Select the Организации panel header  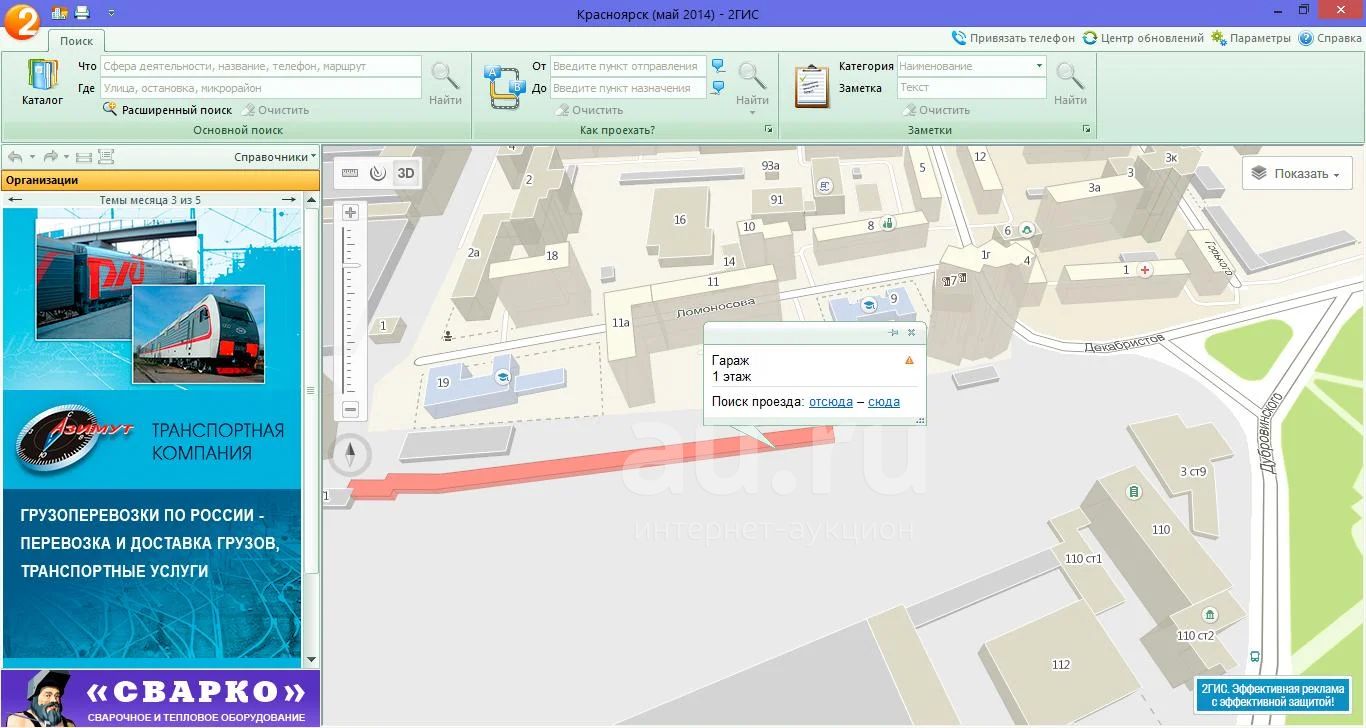(160, 180)
